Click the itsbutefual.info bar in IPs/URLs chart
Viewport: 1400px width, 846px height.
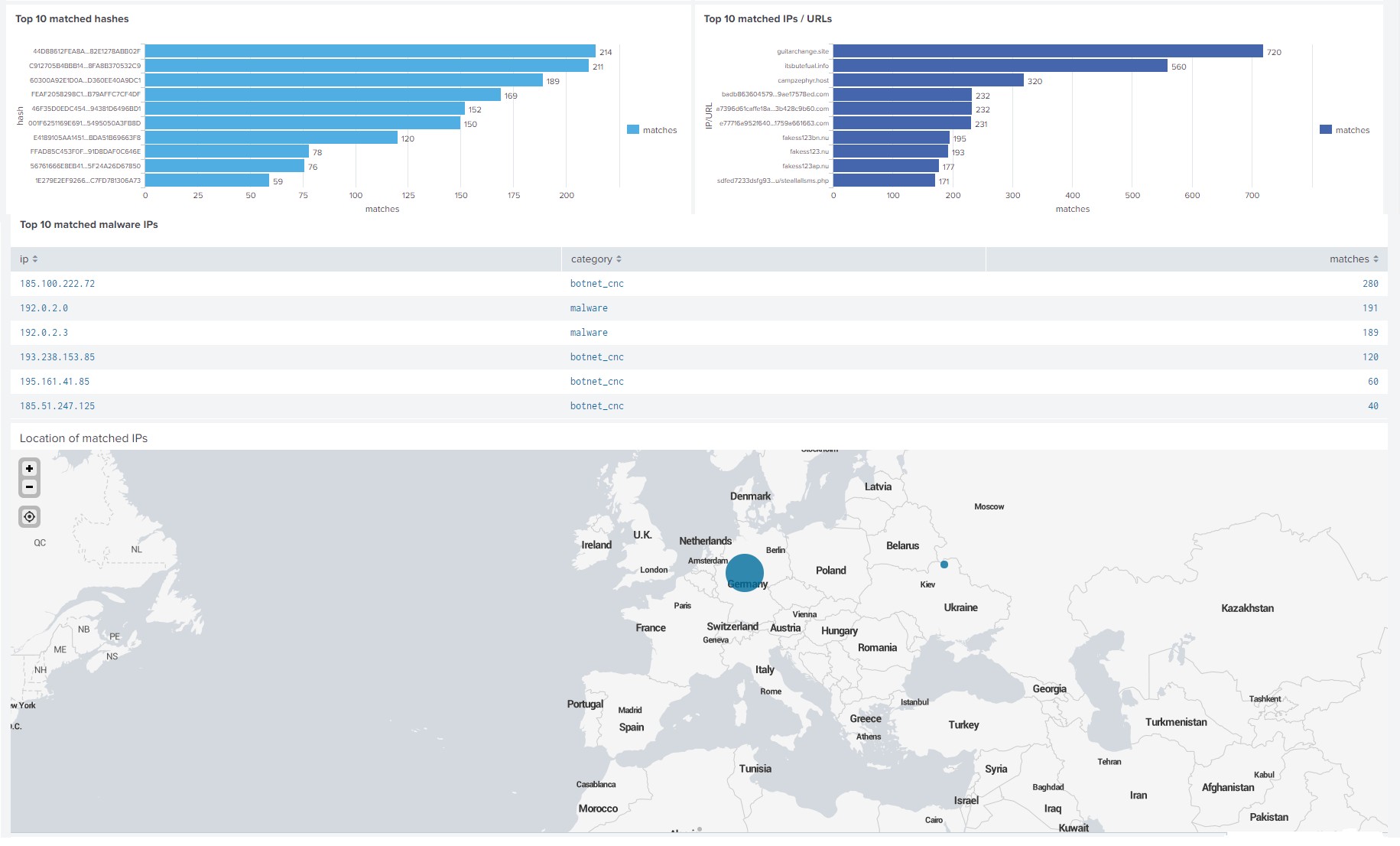(x=994, y=66)
